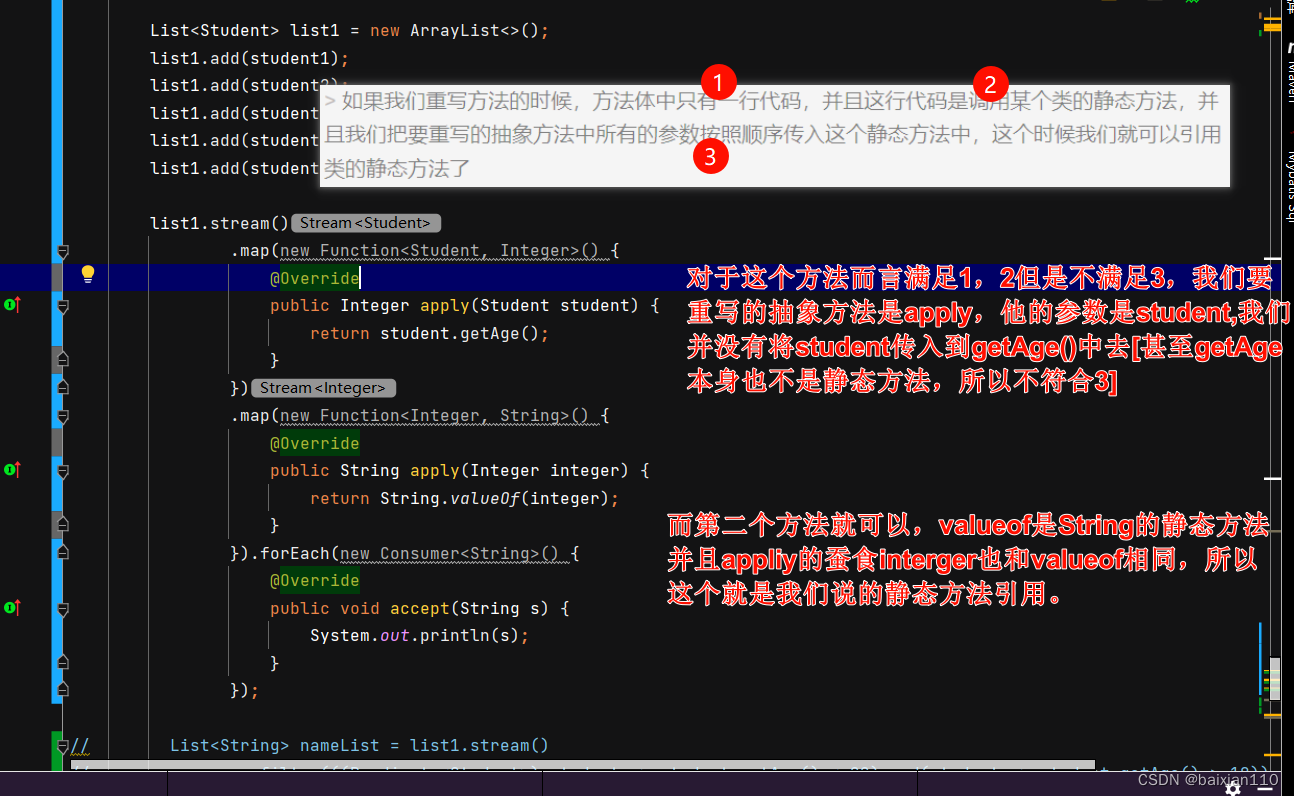This screenshot has width=1294, height=796.
Task: Click the third @Override annotation above accept
Action: point(314,580)
